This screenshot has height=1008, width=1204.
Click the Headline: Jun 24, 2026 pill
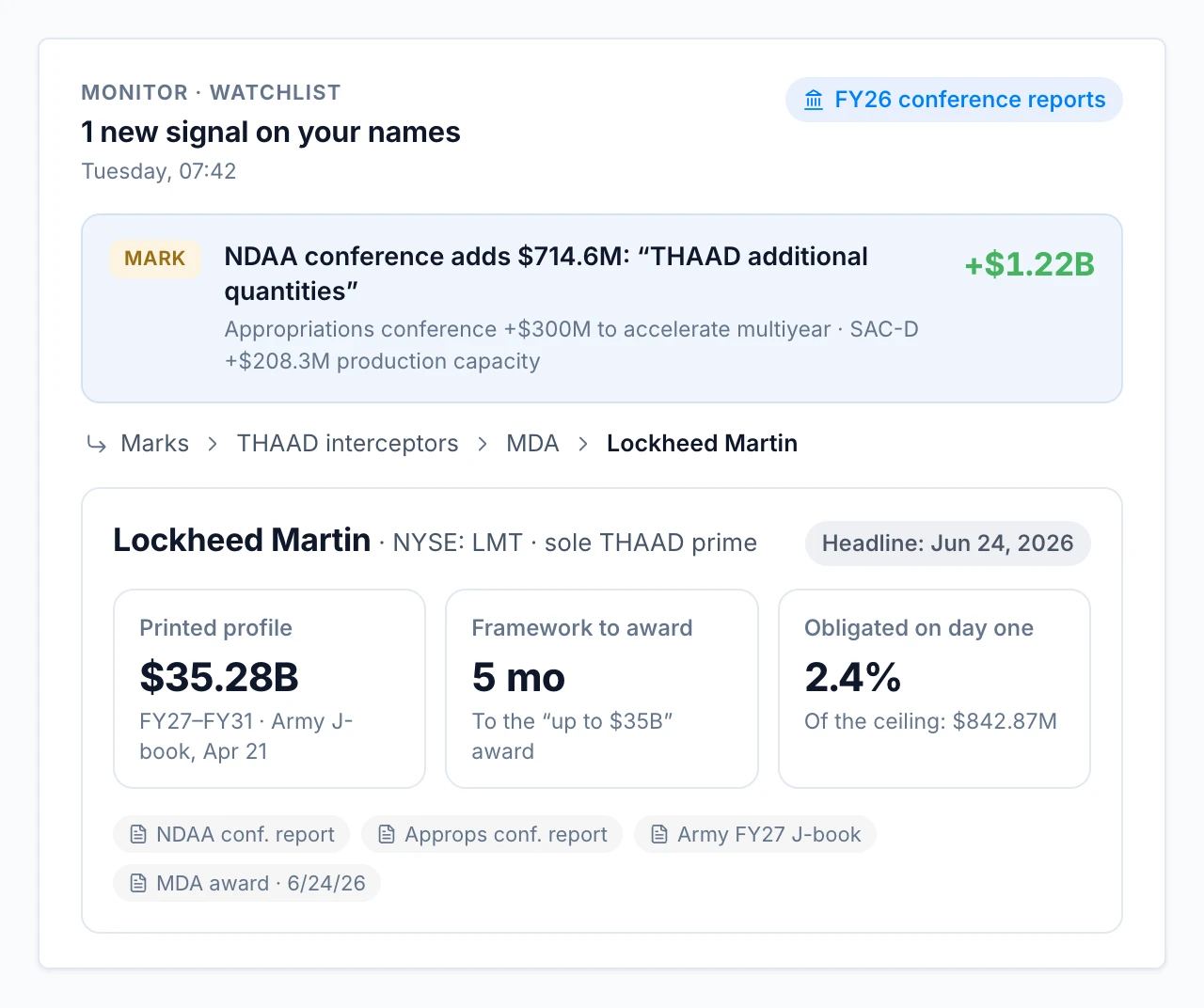pyautogui.click(x=947, y=543)
